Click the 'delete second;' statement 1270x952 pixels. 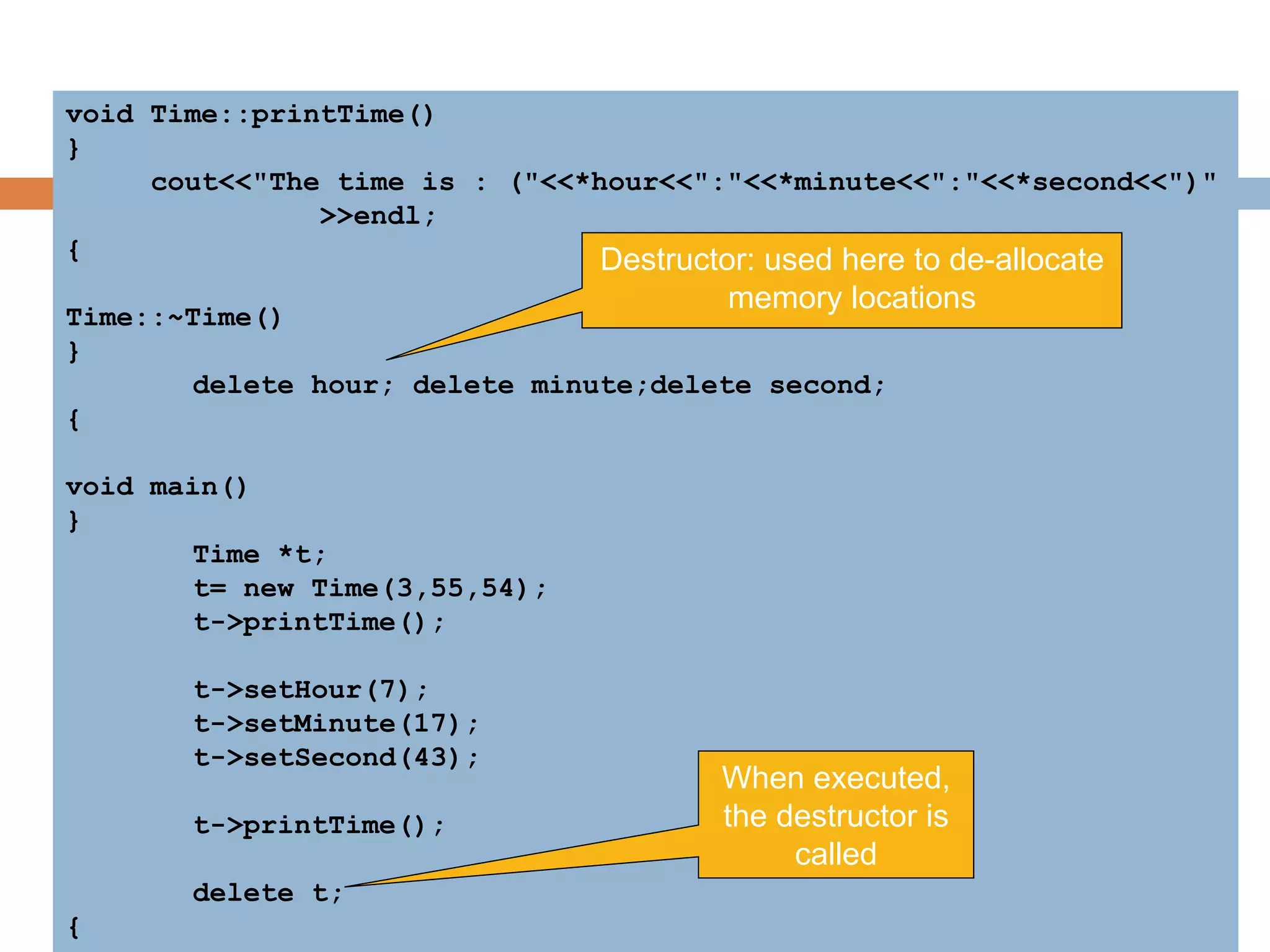coord(767,386)
